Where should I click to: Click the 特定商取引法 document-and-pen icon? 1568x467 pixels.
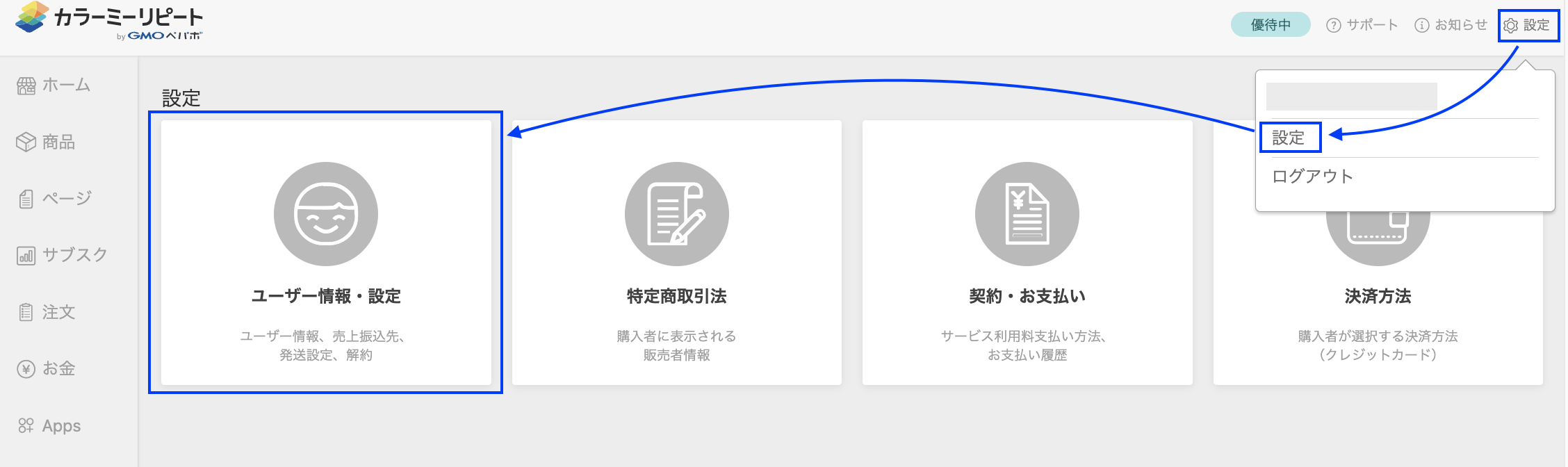676,214
